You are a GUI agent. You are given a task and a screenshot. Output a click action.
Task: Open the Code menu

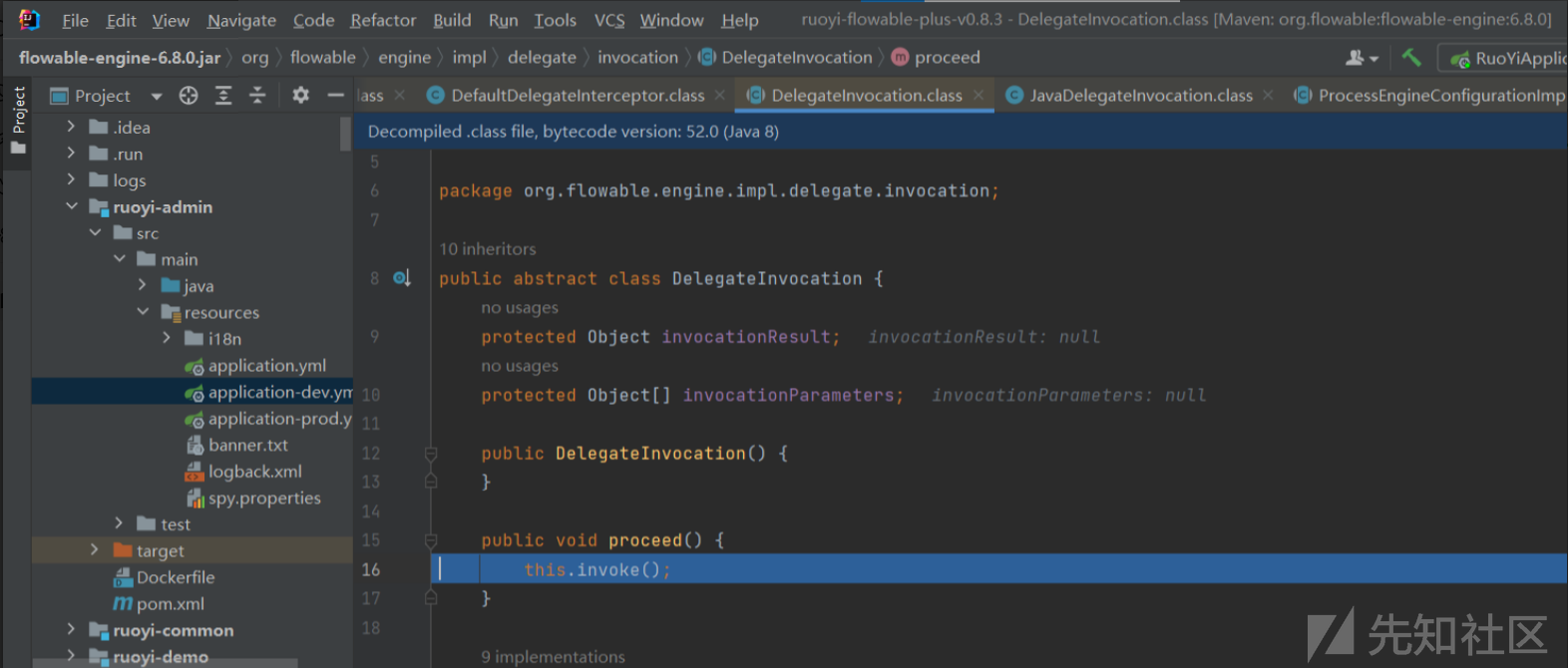[313, 20]
